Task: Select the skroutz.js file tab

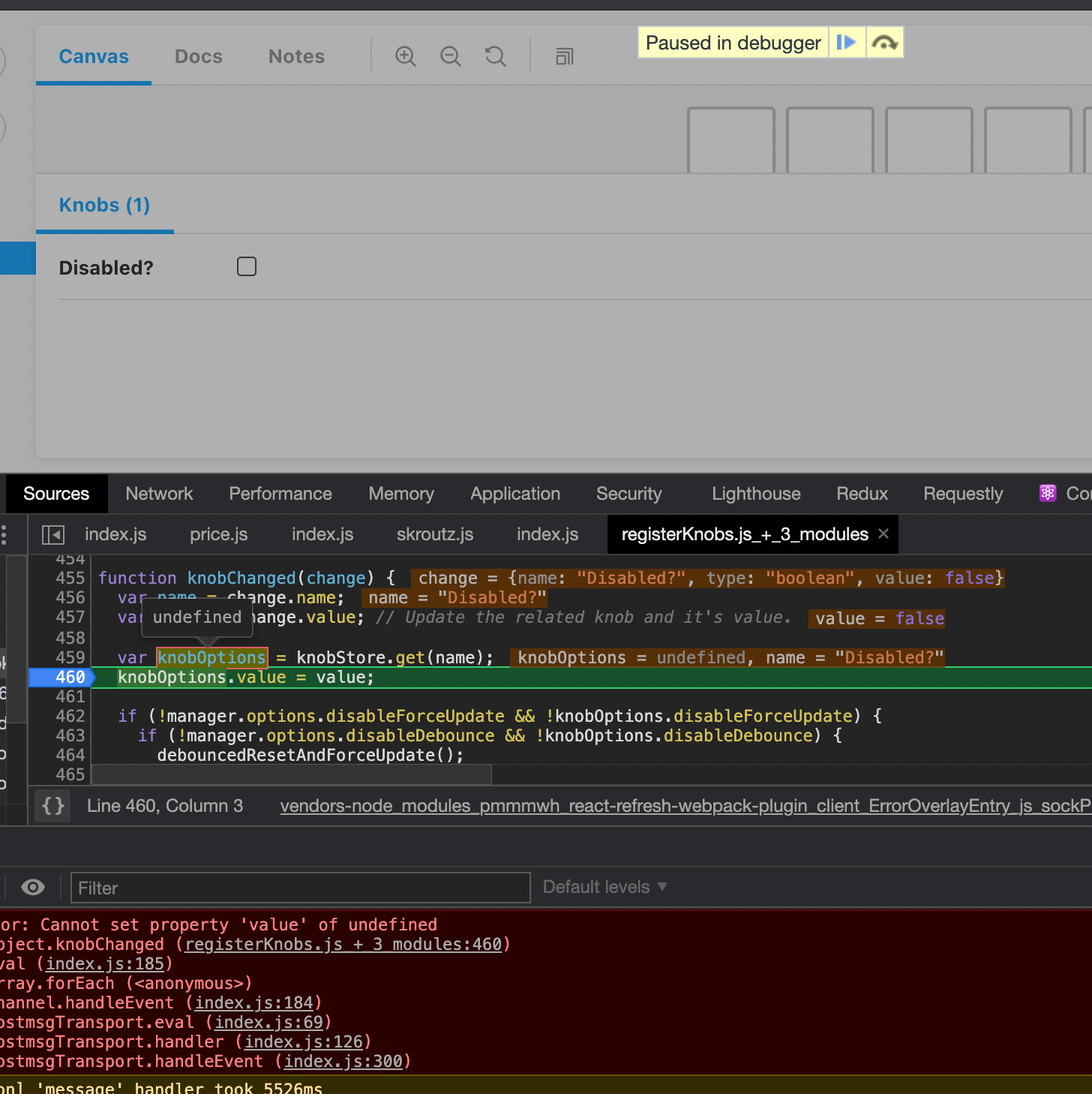Action: (x=435, y=534)
